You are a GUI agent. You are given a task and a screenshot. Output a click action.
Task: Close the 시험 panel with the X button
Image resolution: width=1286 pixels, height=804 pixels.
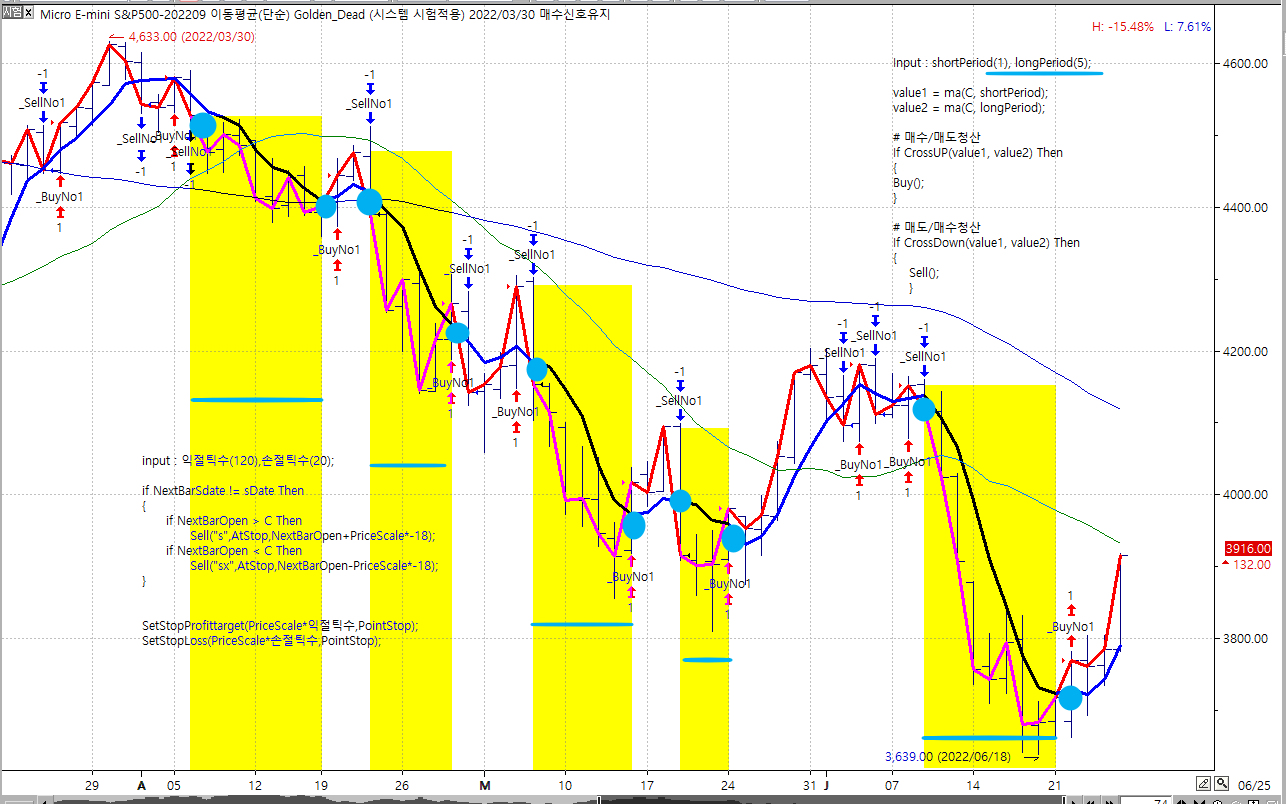coord(29,14)
